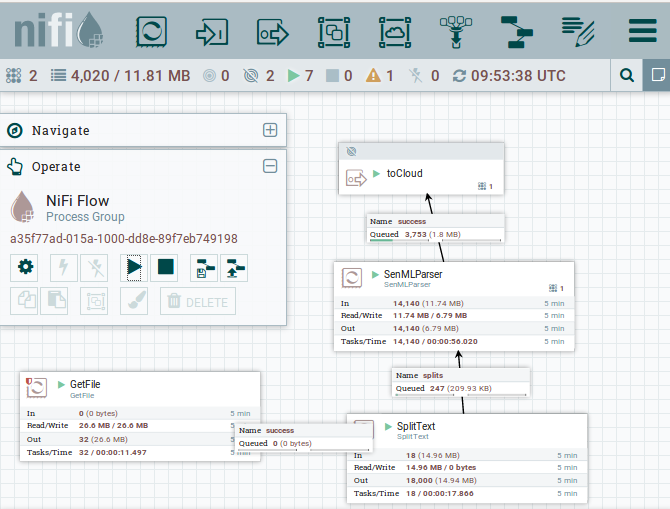Image resolution: width=670 pixels, height=509 pixels.
Task: Open the flow search magnifier
Action: pyautogui.click(x=626, y=75)
